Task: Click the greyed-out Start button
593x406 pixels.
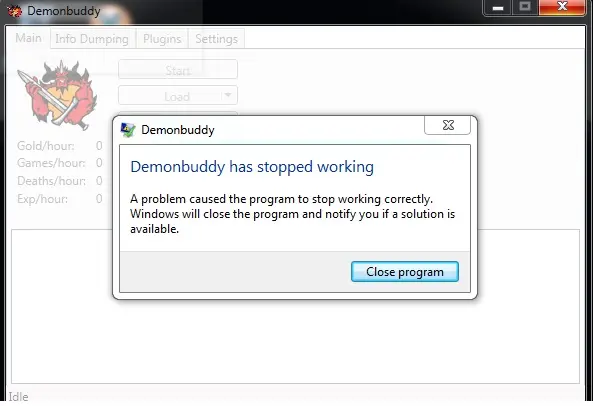Action: point(178,70)
